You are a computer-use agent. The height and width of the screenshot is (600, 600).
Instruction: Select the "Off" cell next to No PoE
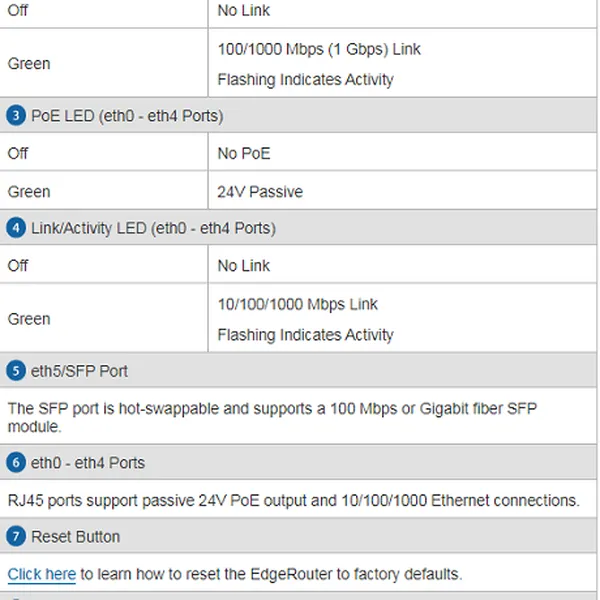click(18, 154)
